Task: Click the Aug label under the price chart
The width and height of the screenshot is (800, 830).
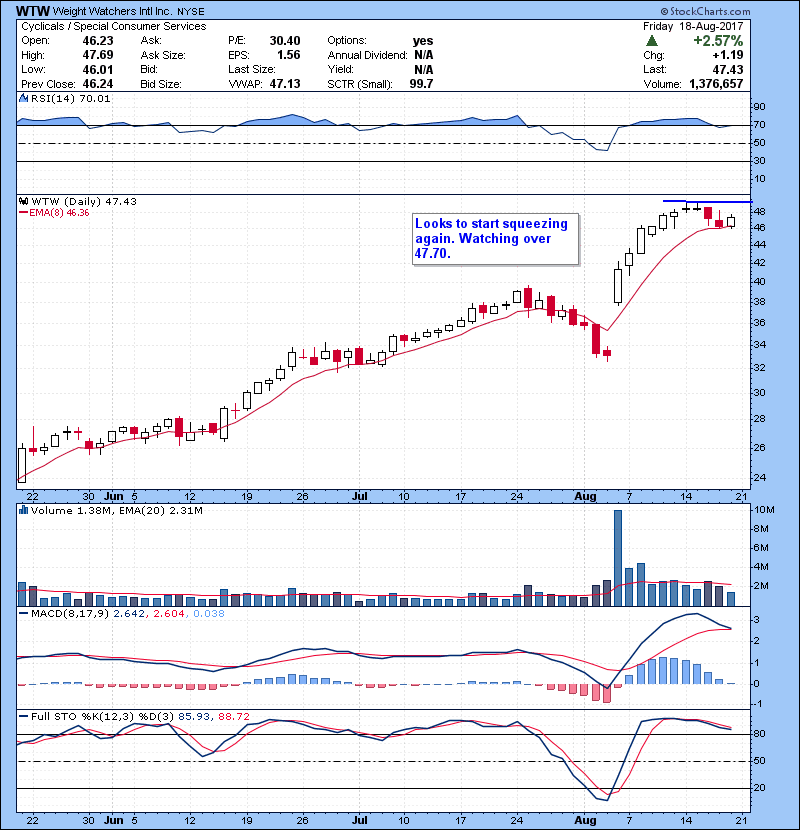Action: tap(586, 497)
